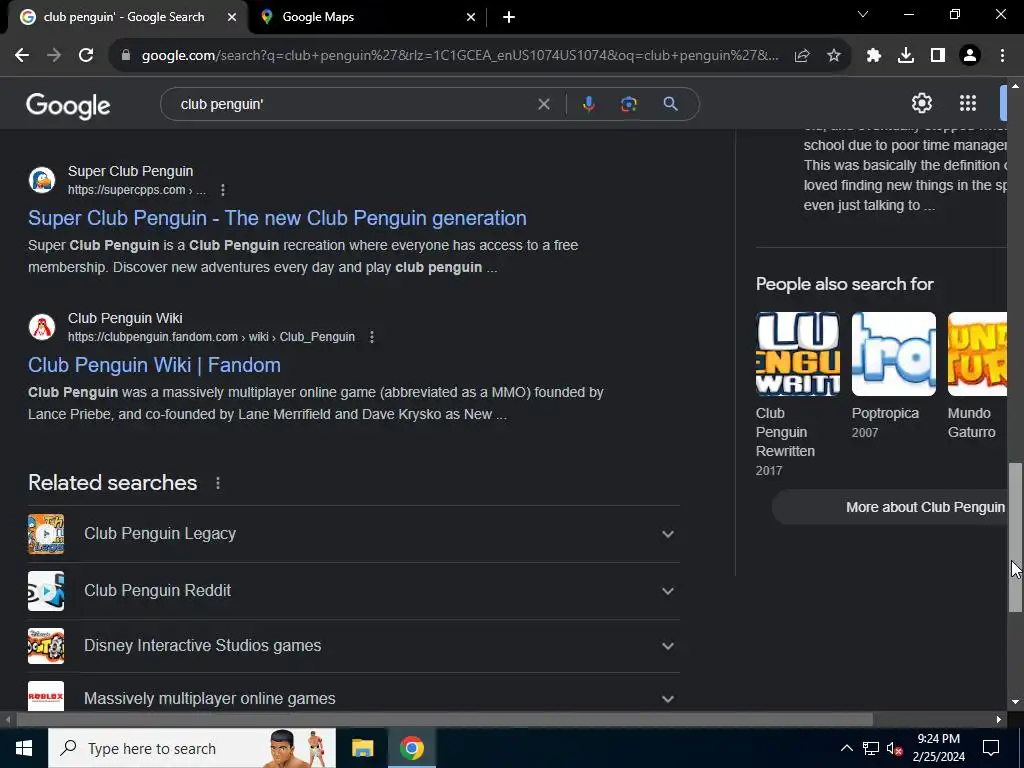Image resolution: width=1024 pixels, height=768 pixels.
Task: Open network tray icon
Action: pos(871,748)
